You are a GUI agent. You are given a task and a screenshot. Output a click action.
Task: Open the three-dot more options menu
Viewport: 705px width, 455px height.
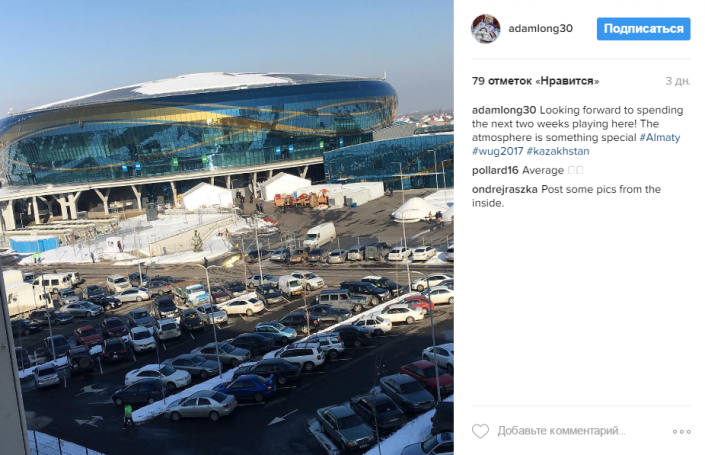pos(682,432)
